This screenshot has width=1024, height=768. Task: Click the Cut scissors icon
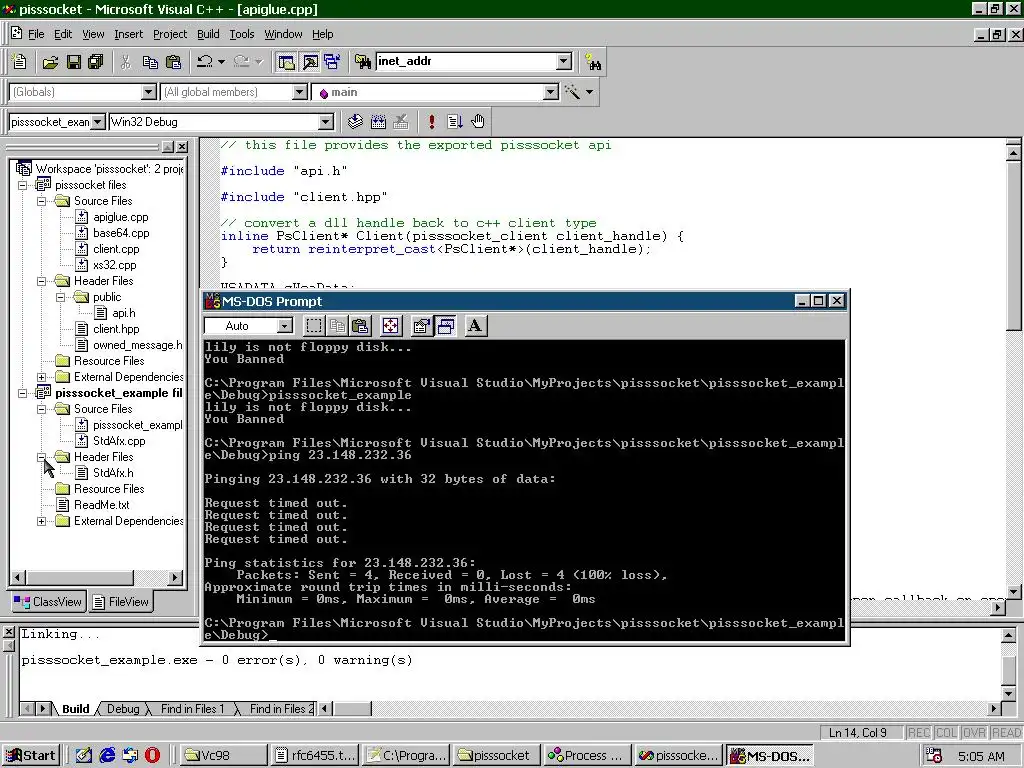tap(126, 62)
